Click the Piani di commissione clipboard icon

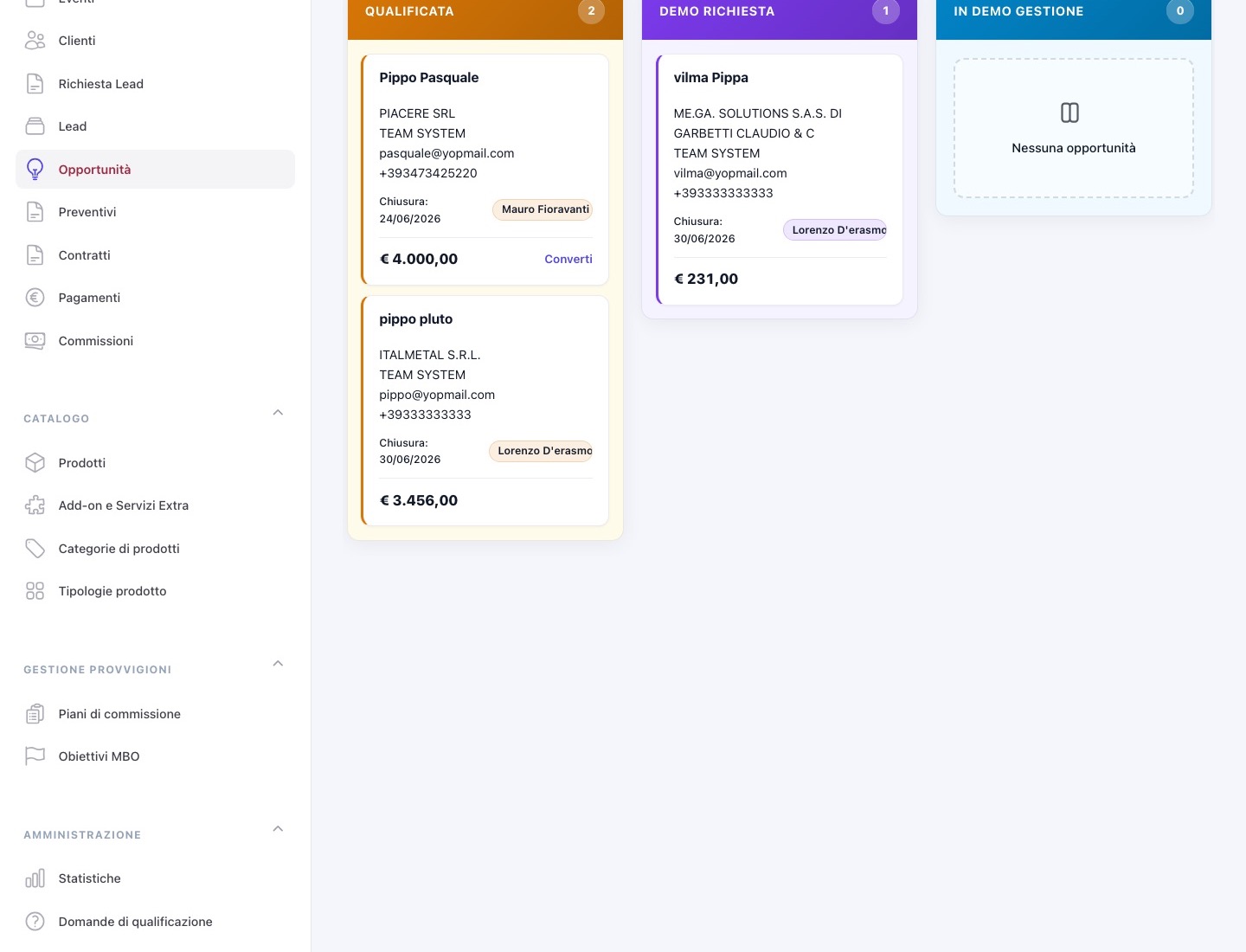click(x=35, y=714)
